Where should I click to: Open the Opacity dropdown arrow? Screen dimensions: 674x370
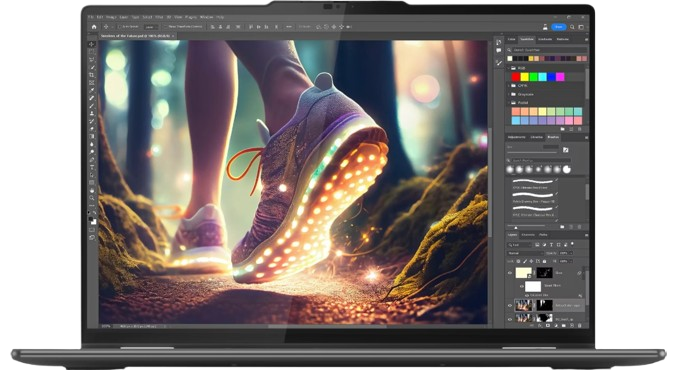pos(571,253)
